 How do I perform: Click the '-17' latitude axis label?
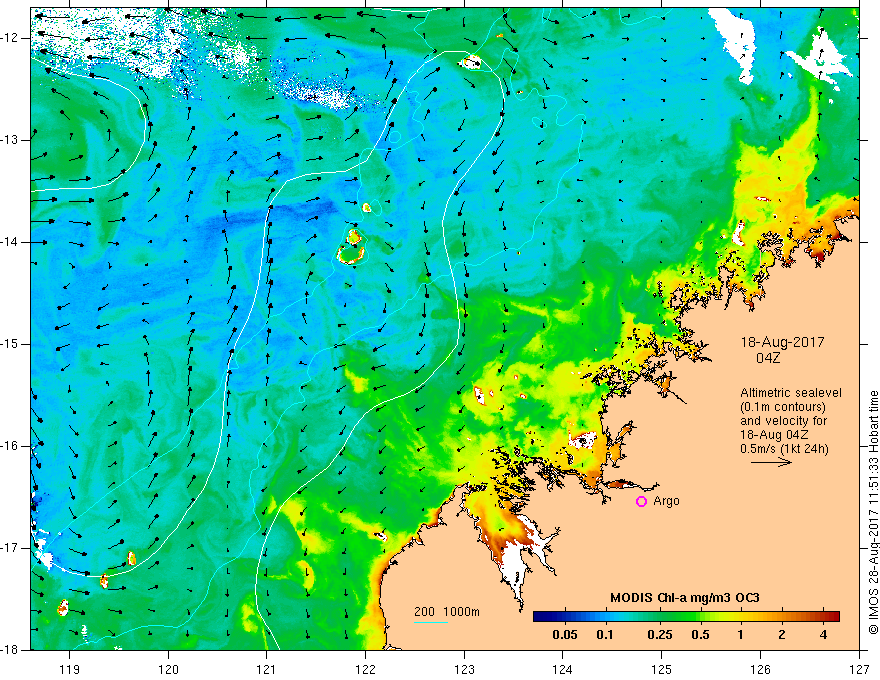click(10, 548)
